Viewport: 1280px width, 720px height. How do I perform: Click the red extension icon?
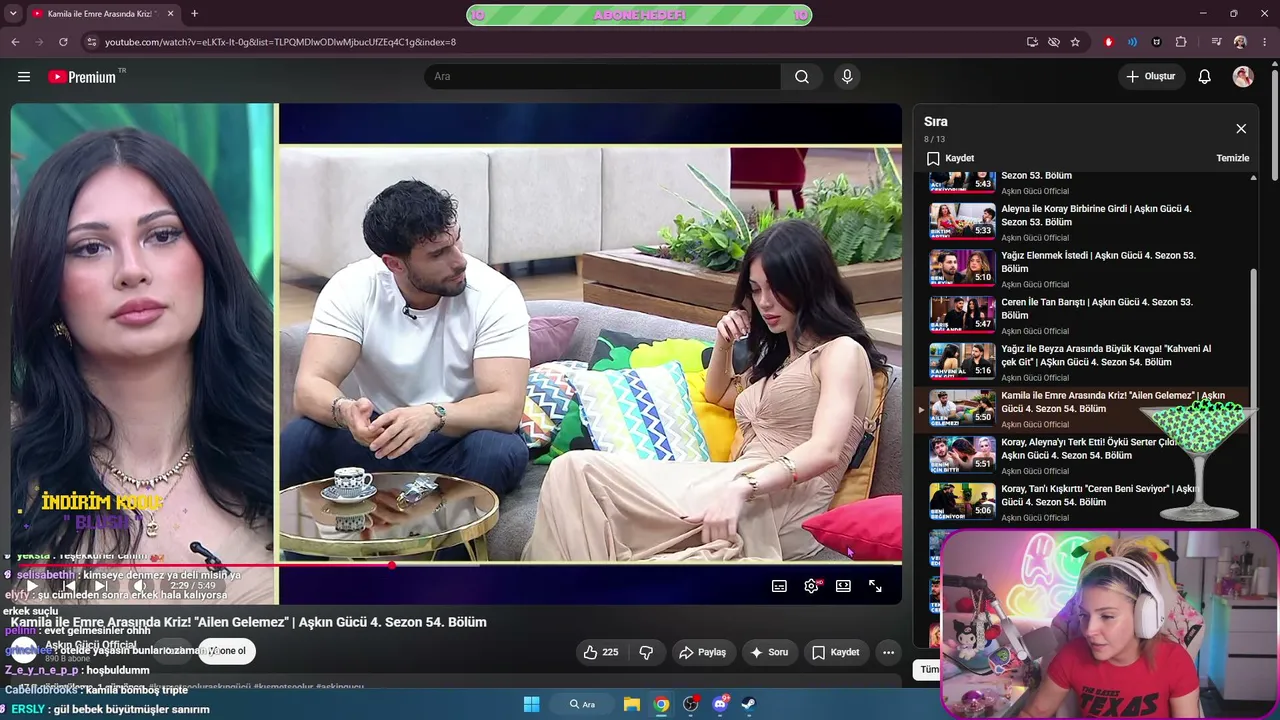1108,42
